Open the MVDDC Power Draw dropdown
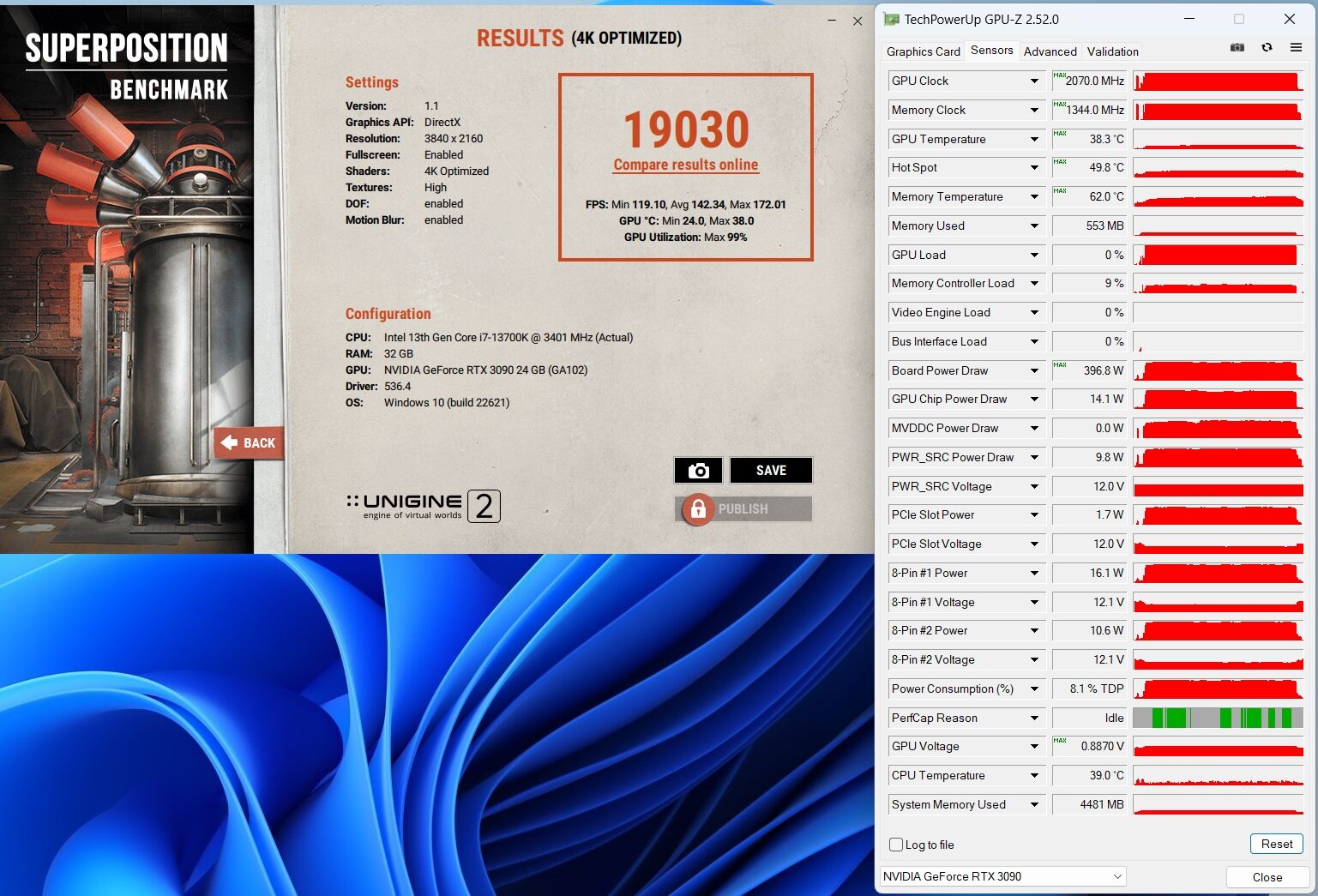Image resolution: width=1318 pixels, height=896 pixels. click(1034, 429)
